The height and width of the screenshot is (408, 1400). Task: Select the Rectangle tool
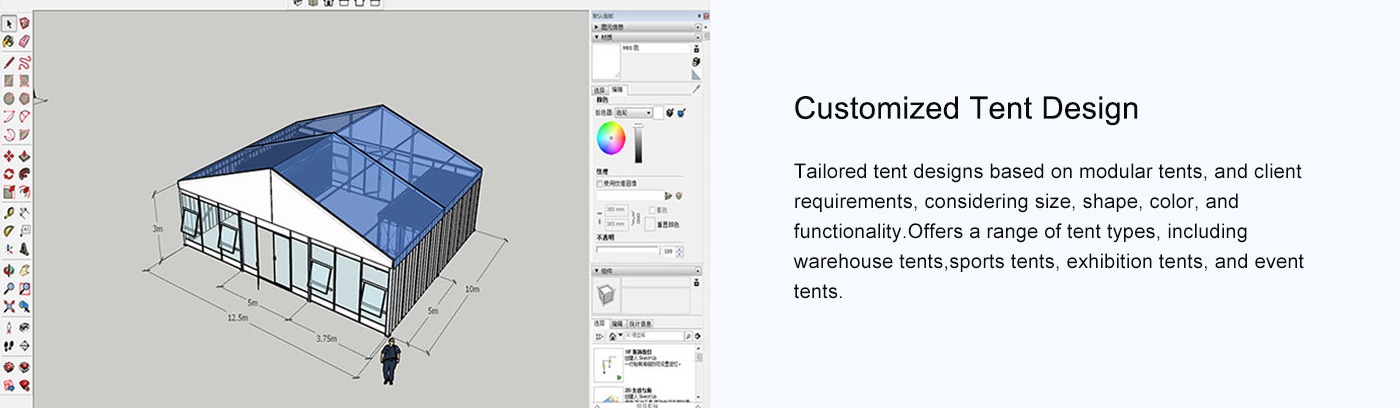[x=9, y=80]
